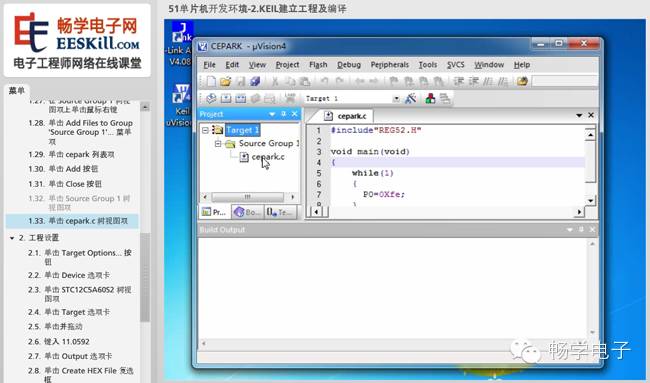650x383 pixels.
Task: Collapse the Source Group 1 node
Action: pos(218,143)
